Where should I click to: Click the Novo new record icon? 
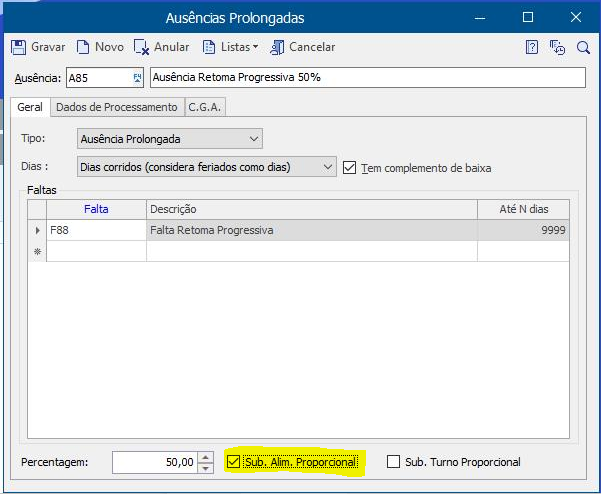pos(84,47)
